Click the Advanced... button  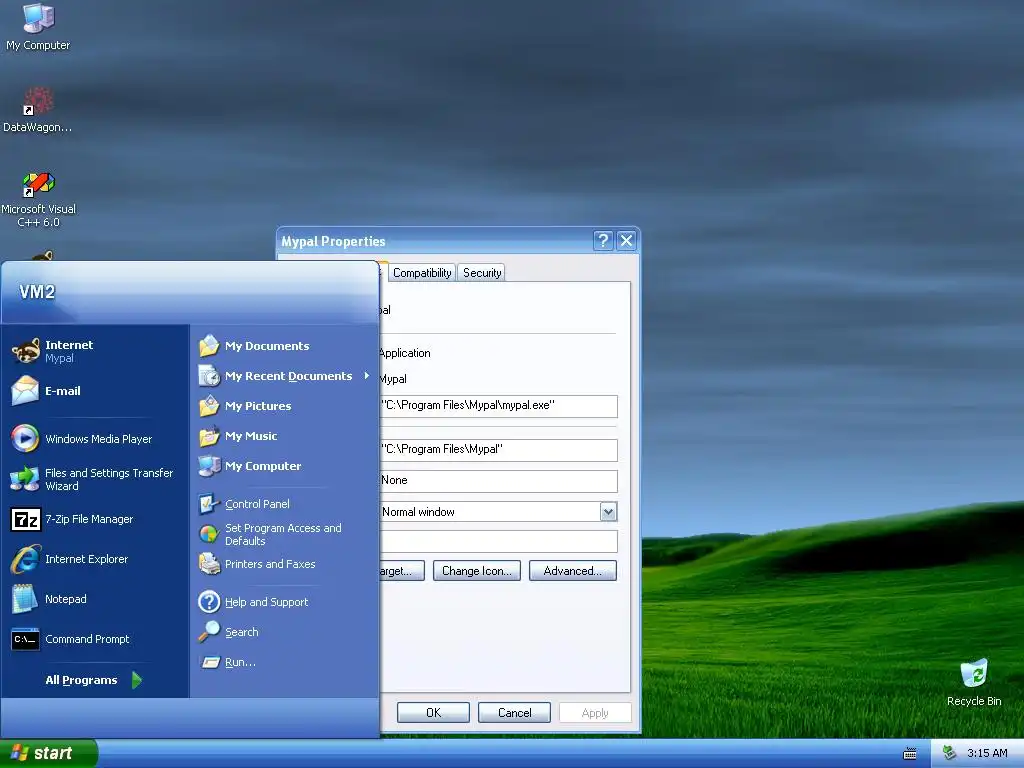(x=573, y=571)
